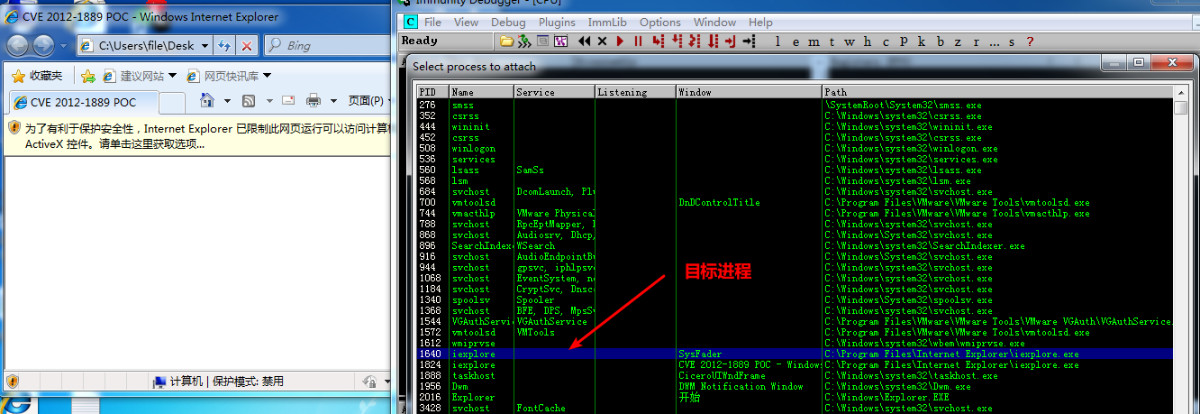The width and height of the screenshot is (1200, 414).
Task: Open the Help menu in Immunity Debugger
Action: coord(760,22)
